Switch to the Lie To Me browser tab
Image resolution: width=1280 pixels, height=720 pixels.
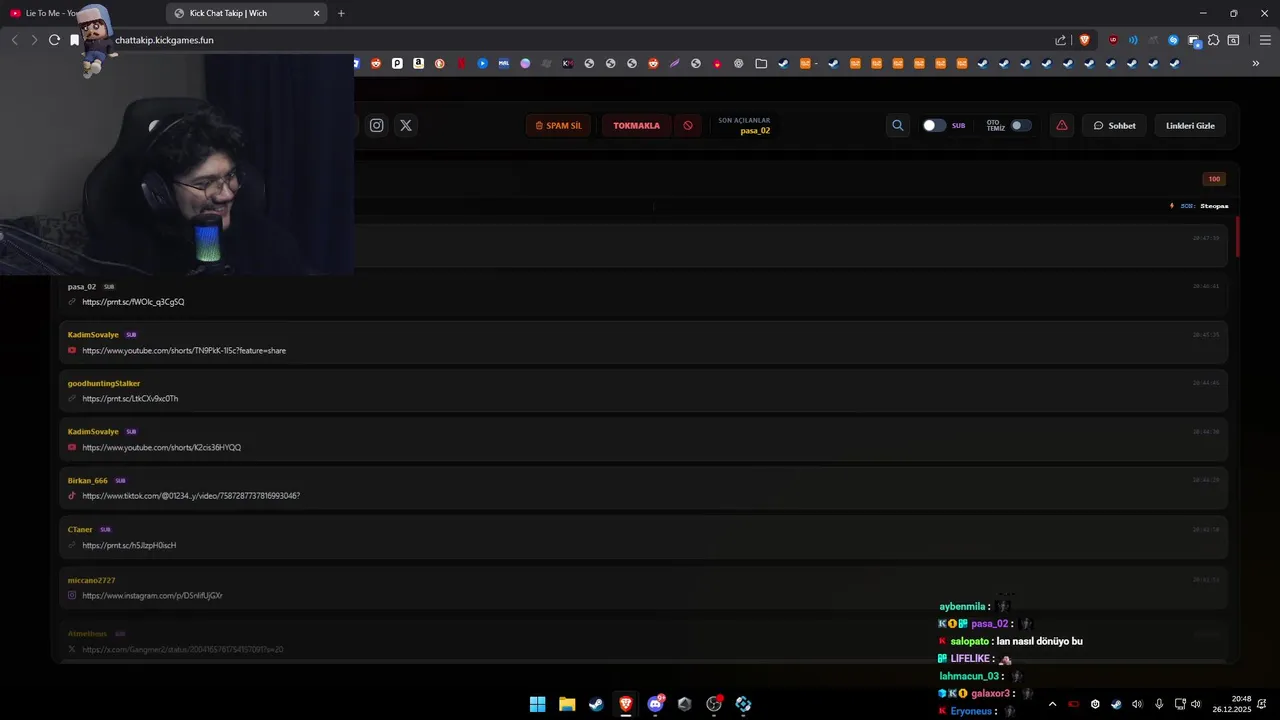tap(82, 13)
